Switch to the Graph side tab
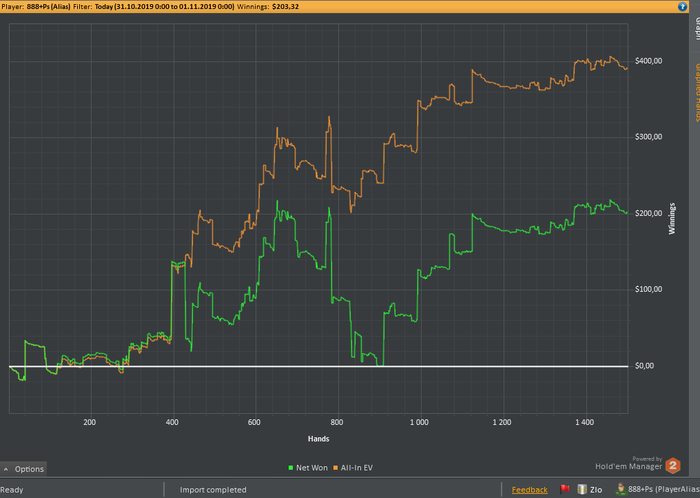This screenshot has width=700, height=498. pyautogui.click(x=696, y=29)
